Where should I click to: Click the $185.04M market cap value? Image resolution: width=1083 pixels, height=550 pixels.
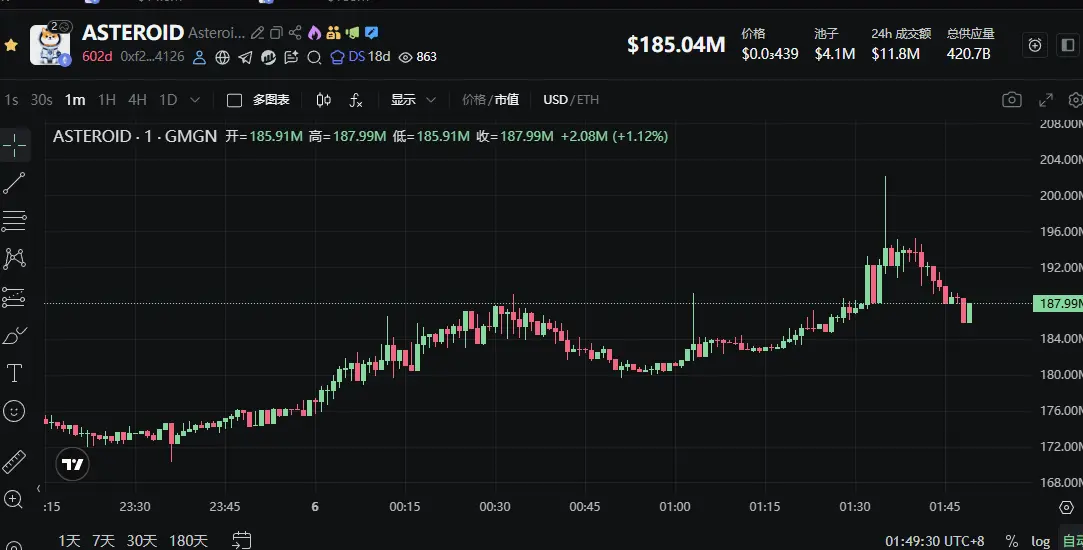click(x=676, y=45)
